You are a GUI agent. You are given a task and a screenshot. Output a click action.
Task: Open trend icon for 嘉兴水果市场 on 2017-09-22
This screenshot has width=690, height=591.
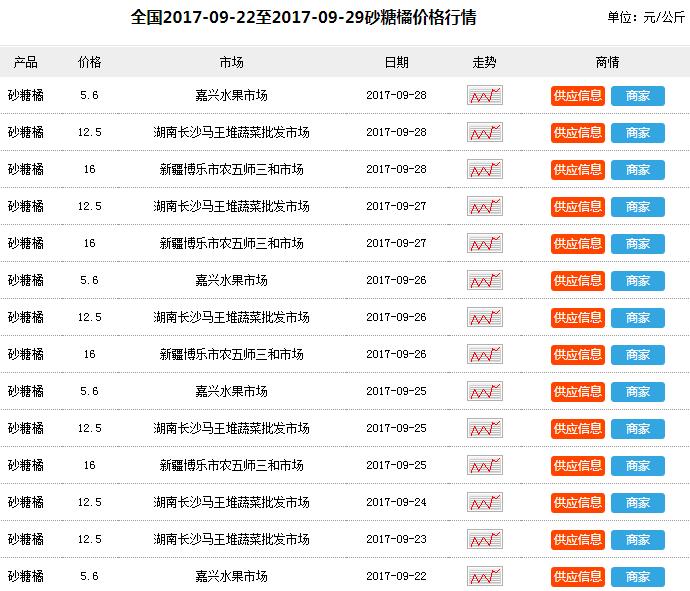coord(484,577)
